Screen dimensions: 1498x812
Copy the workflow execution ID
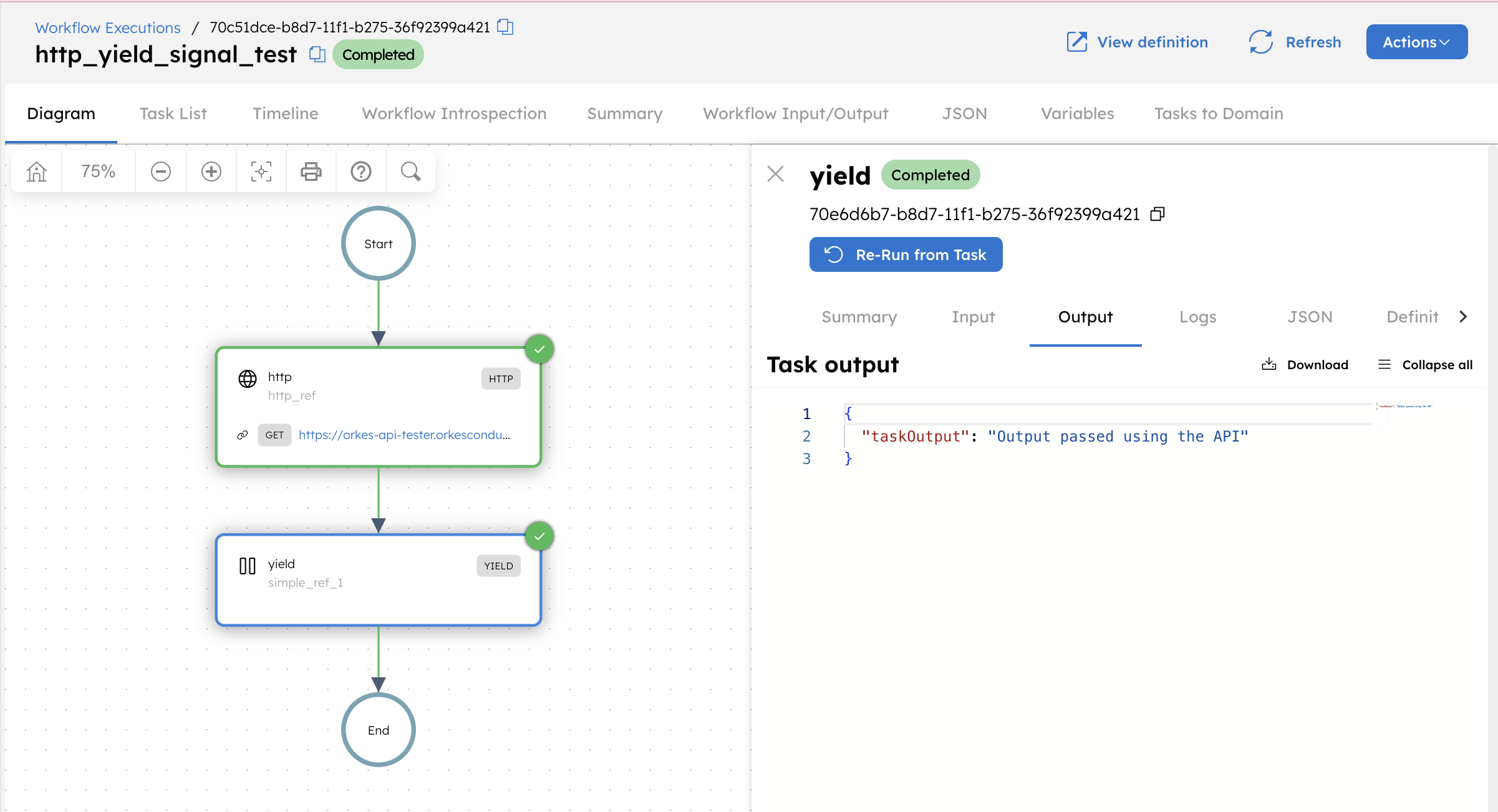pyautogui.click(x=505, y=27)
